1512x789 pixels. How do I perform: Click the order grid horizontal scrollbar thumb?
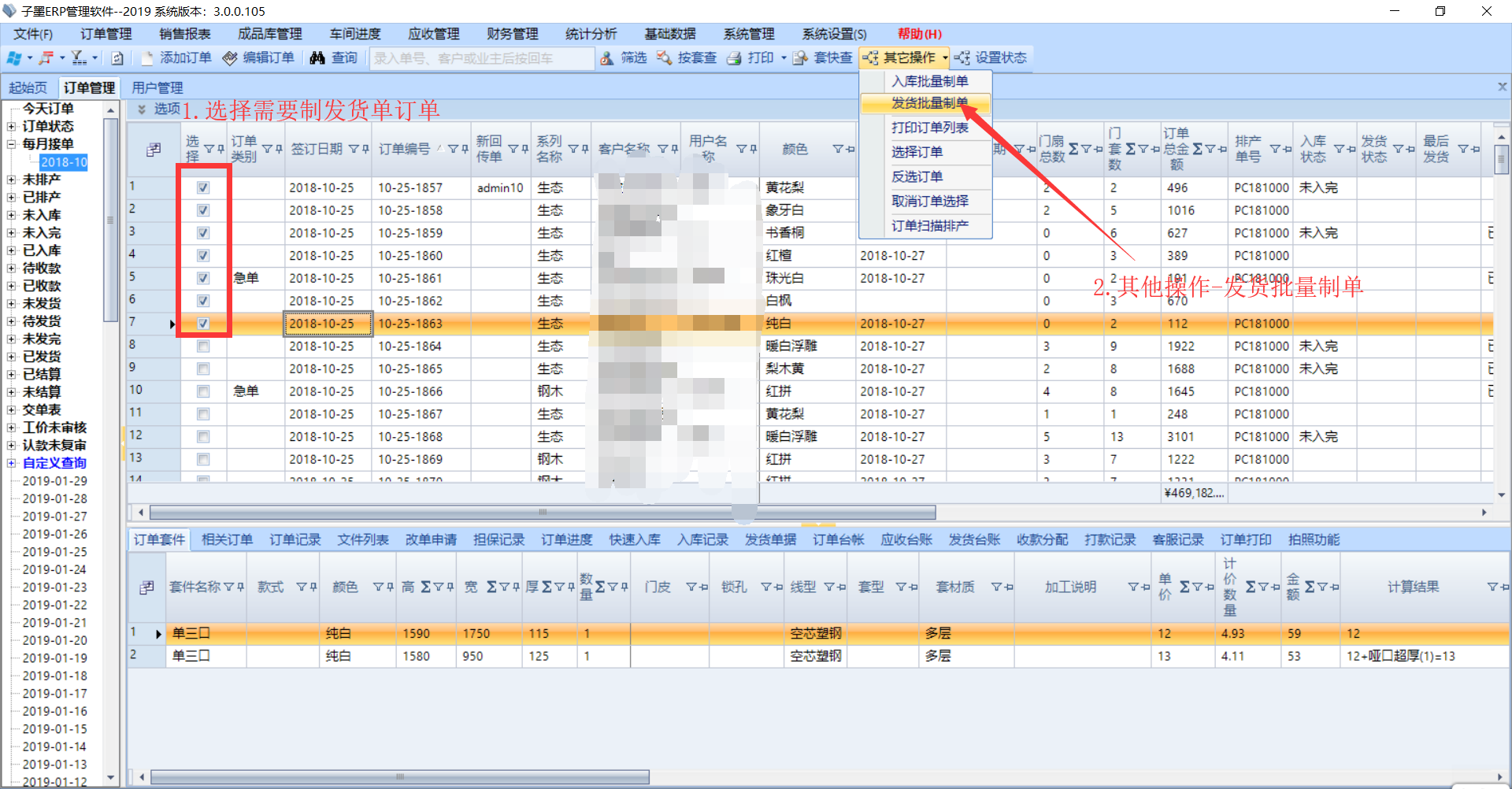[542, 513]
